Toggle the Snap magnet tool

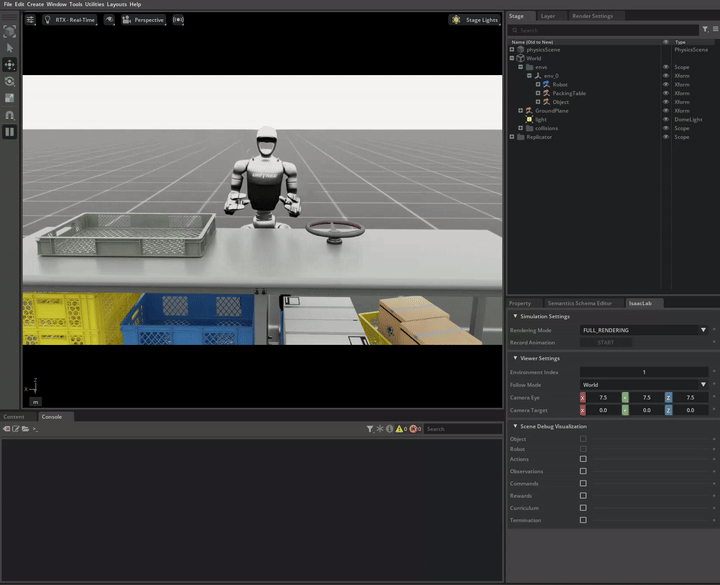pyautogui.click(x=10, y=115)
